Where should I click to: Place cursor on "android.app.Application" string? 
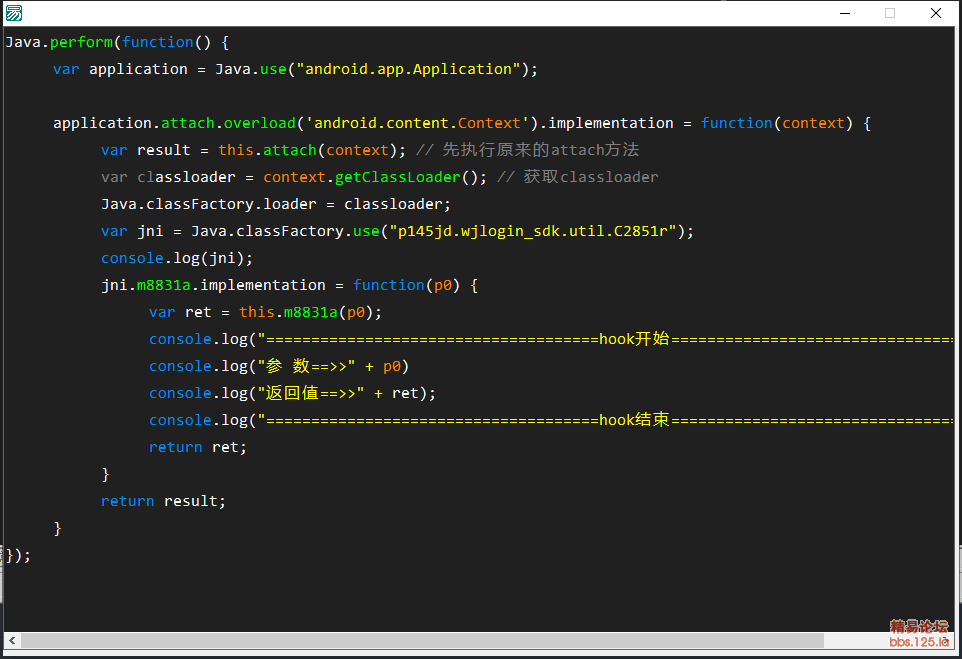[x=412, y=69]
